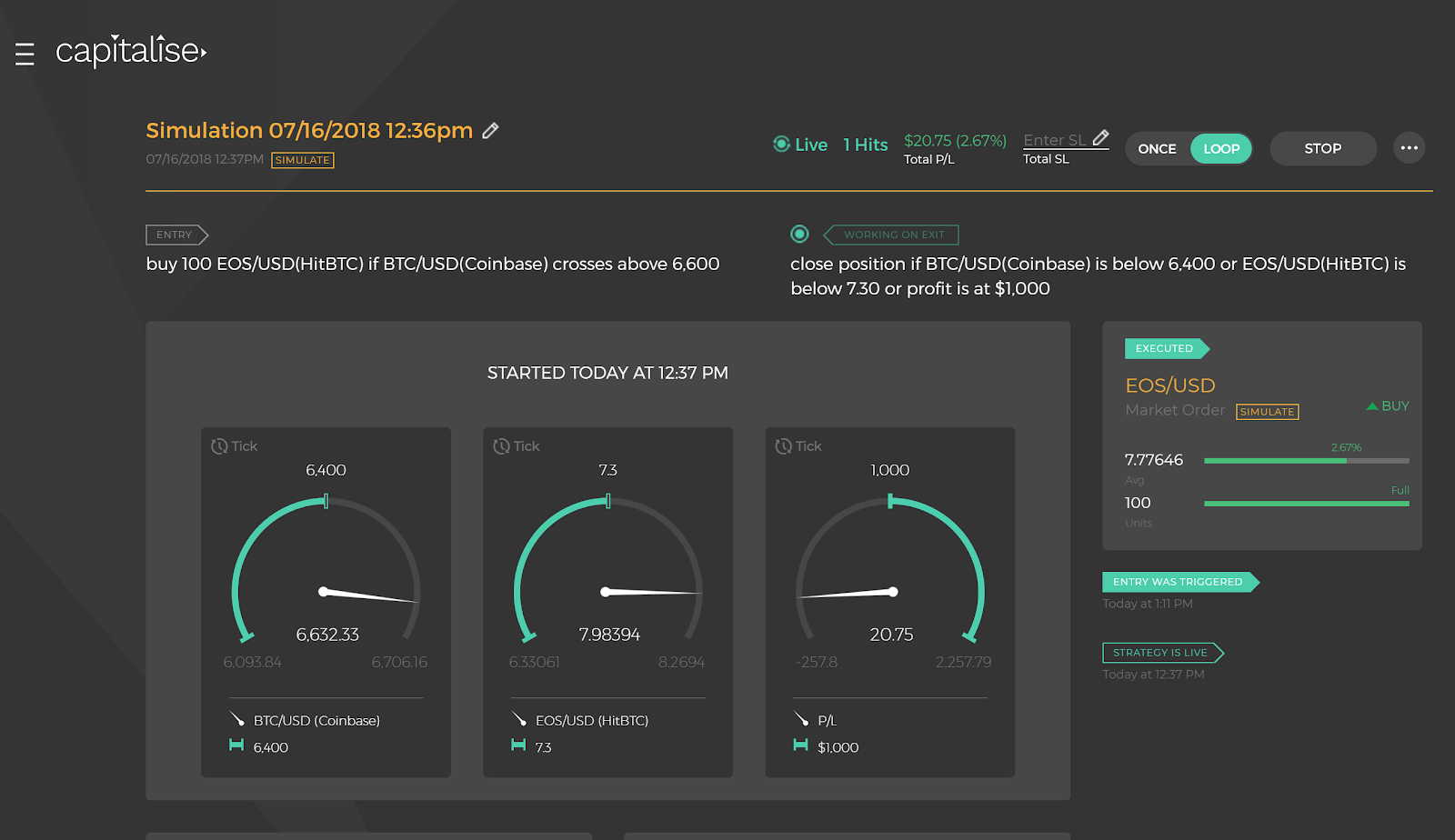
Task: Click the 2,257.79 gauge maximum value
Action: [x=964, y=663]
